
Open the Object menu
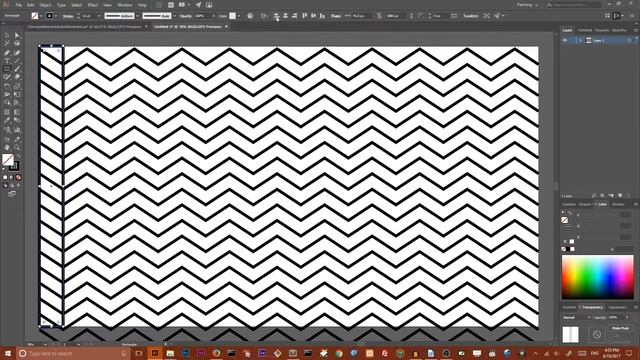click(45, 5)
